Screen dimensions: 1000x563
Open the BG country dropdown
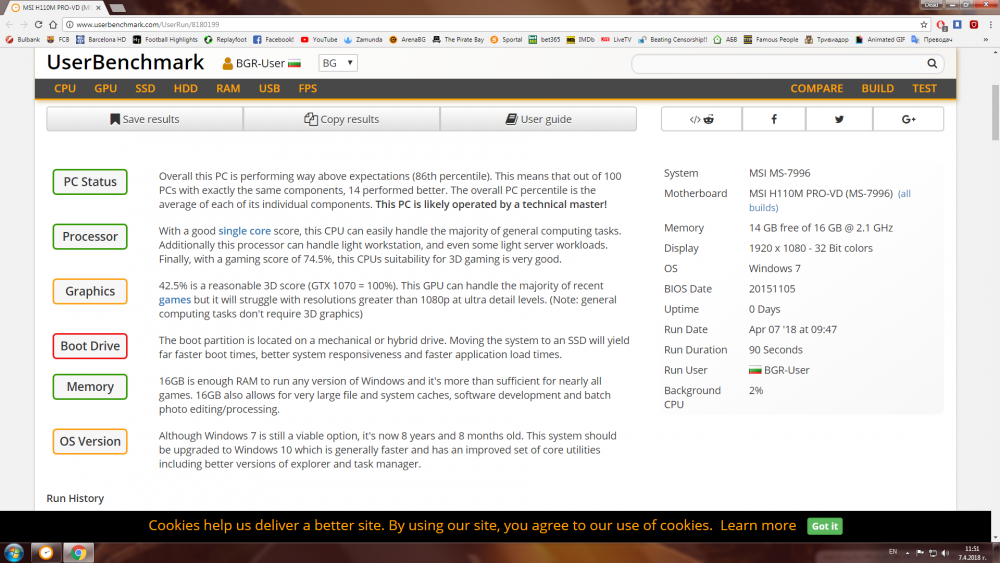(x=337, y=63)
